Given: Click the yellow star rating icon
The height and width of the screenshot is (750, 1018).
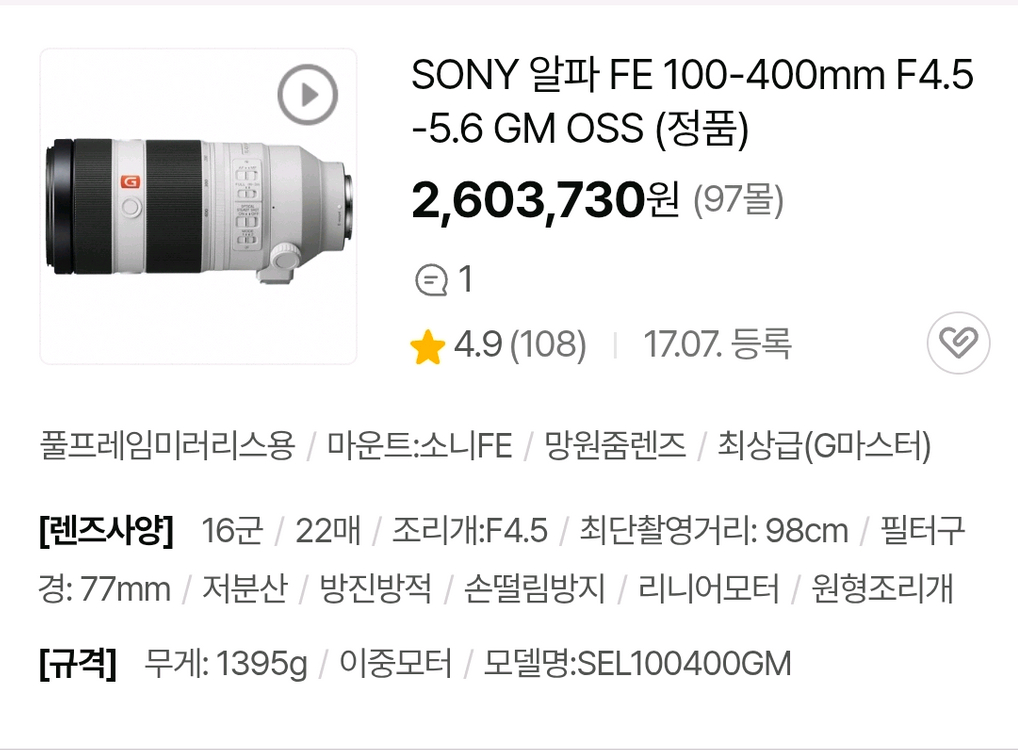Looking at the screenshot, I should pos(428,343).
